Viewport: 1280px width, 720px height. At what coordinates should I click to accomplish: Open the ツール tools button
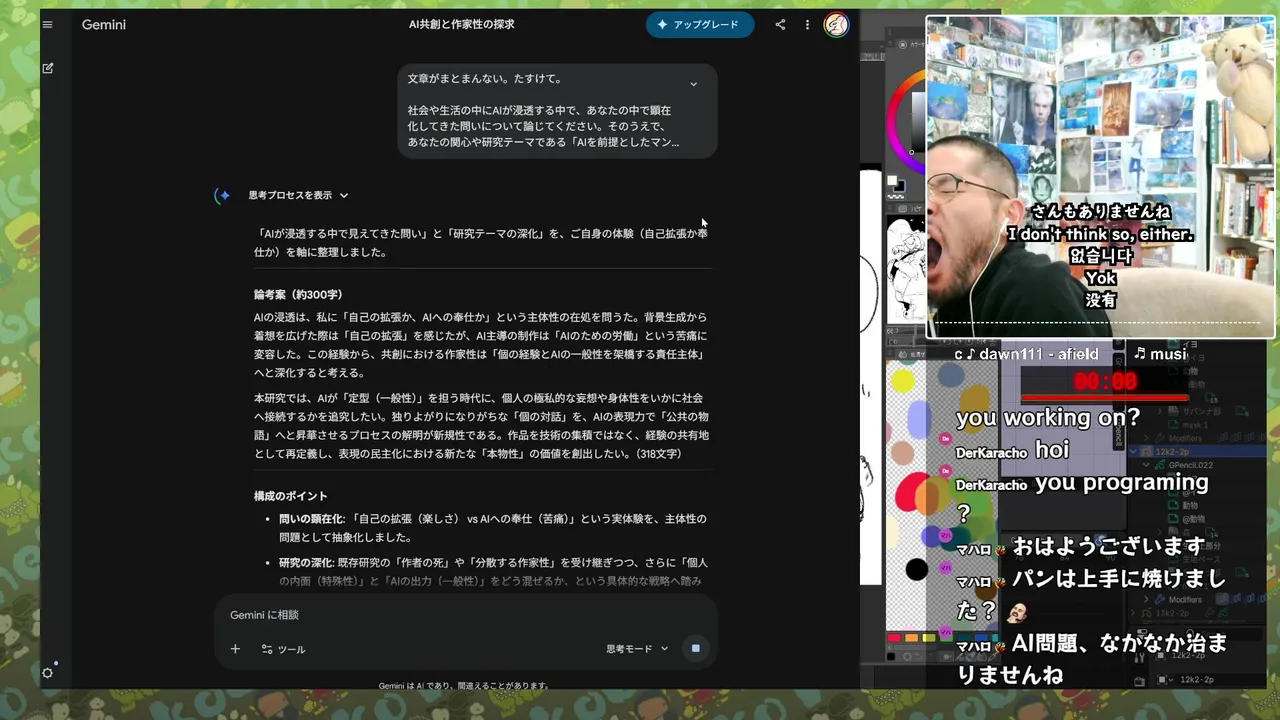tap(283, 649)
